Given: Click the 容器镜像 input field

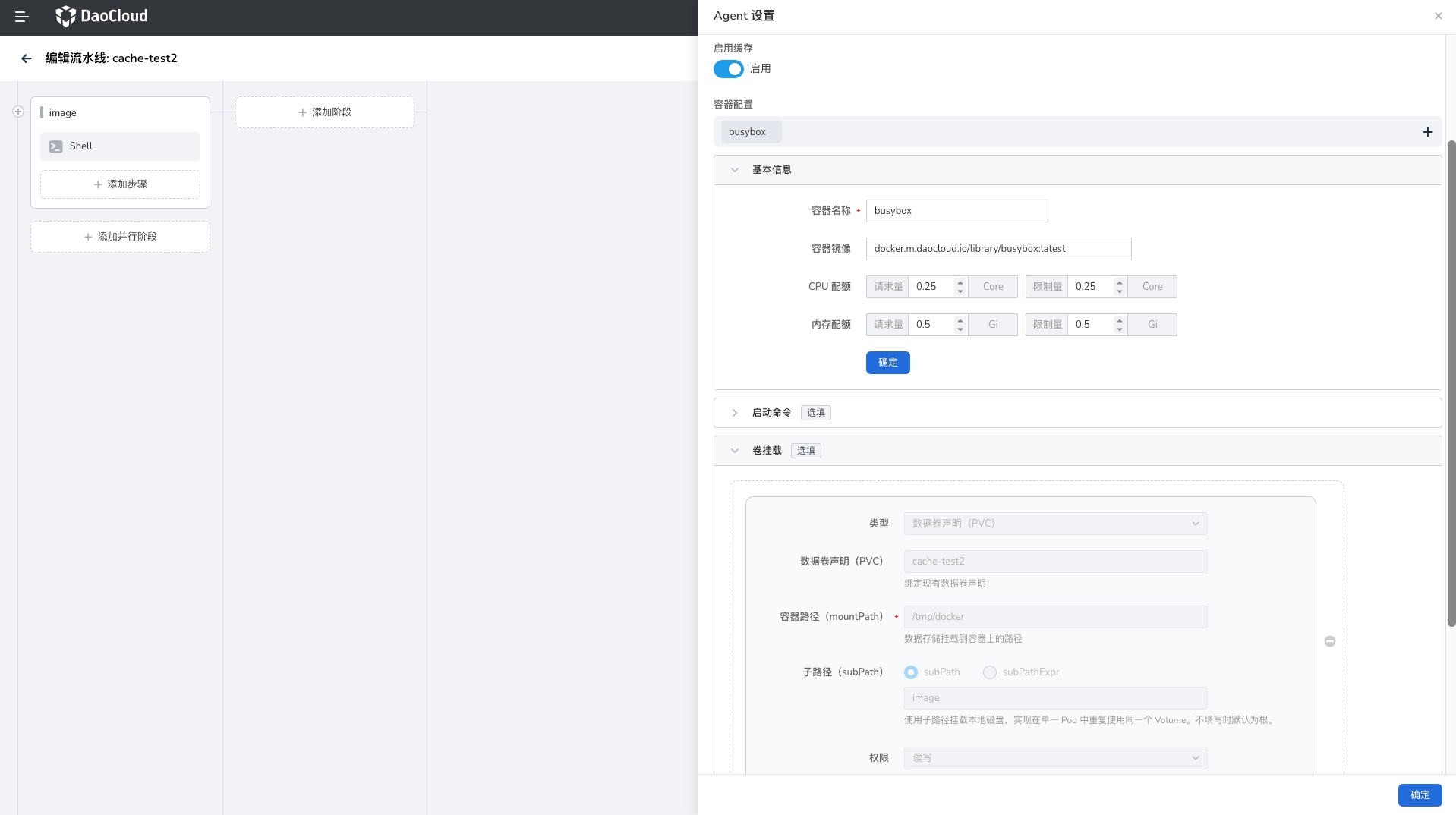Looking at the screenshot, I should (998, 249).
